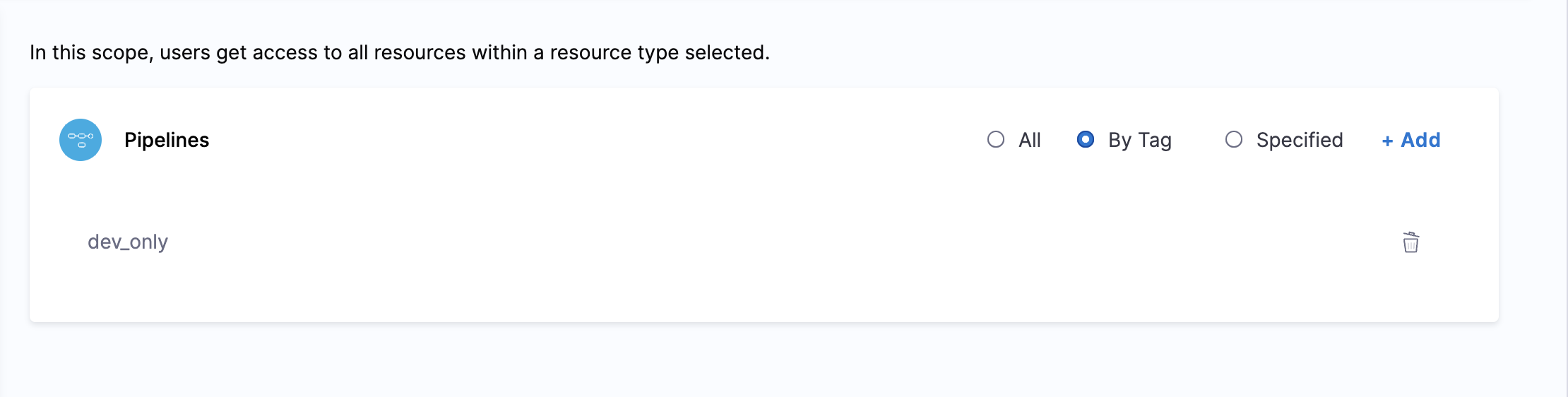Screen dimensions: 1568x397
Task: Click blank area between Pipelines and All
Action: tap(565, 140)
